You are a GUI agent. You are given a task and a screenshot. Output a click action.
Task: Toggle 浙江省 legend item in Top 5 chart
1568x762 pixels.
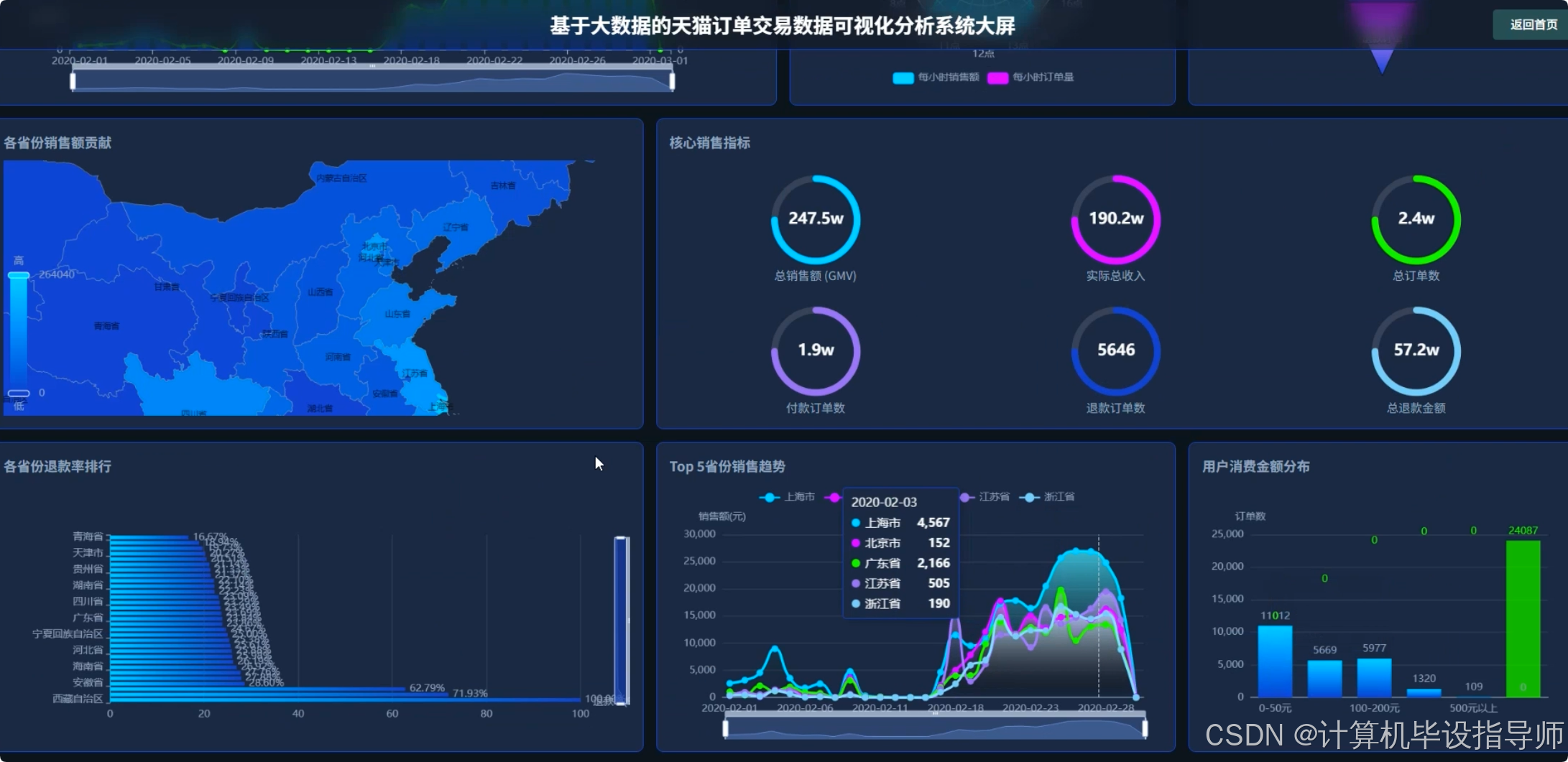(1050, 497)
